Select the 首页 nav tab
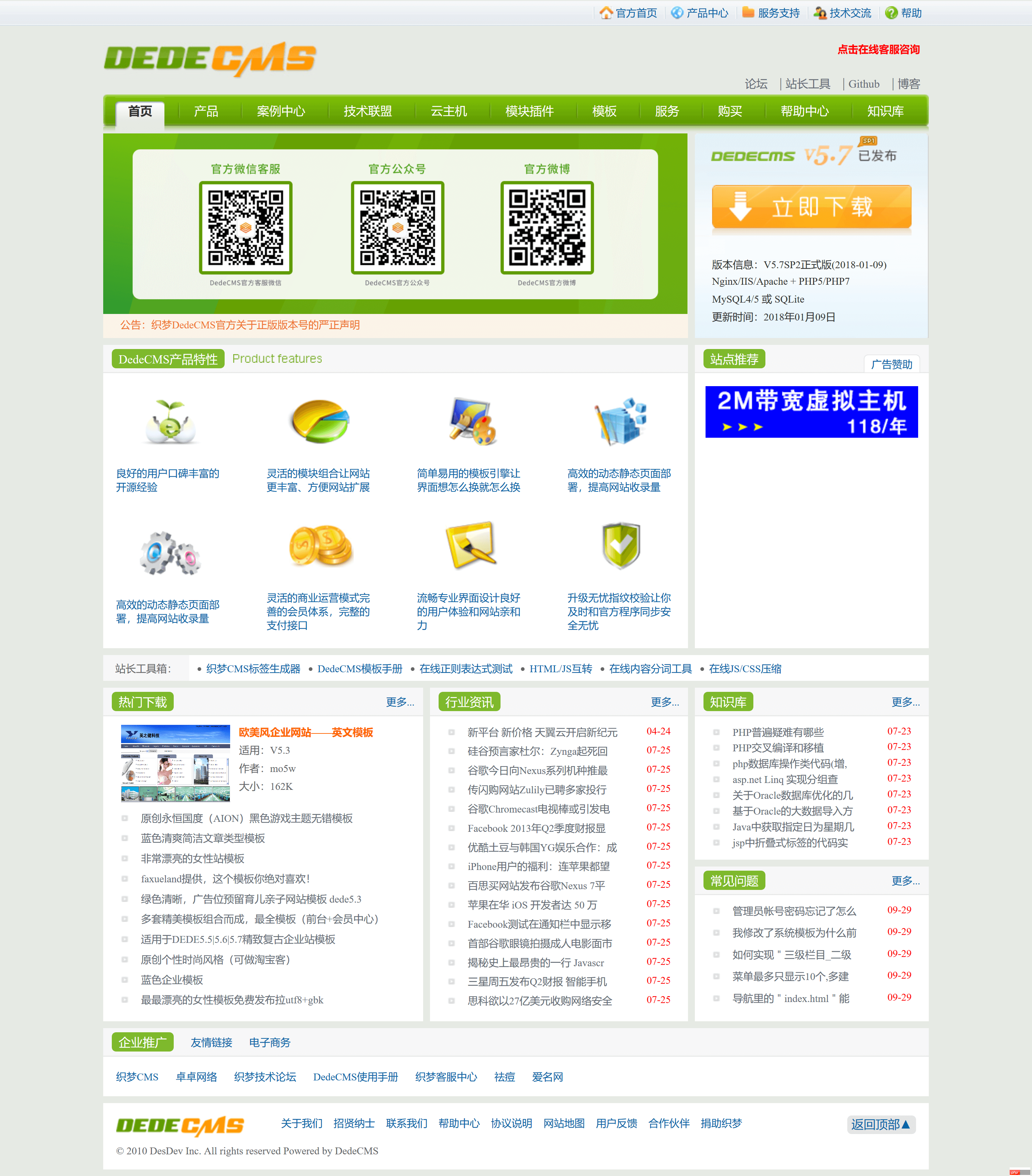 140,112
